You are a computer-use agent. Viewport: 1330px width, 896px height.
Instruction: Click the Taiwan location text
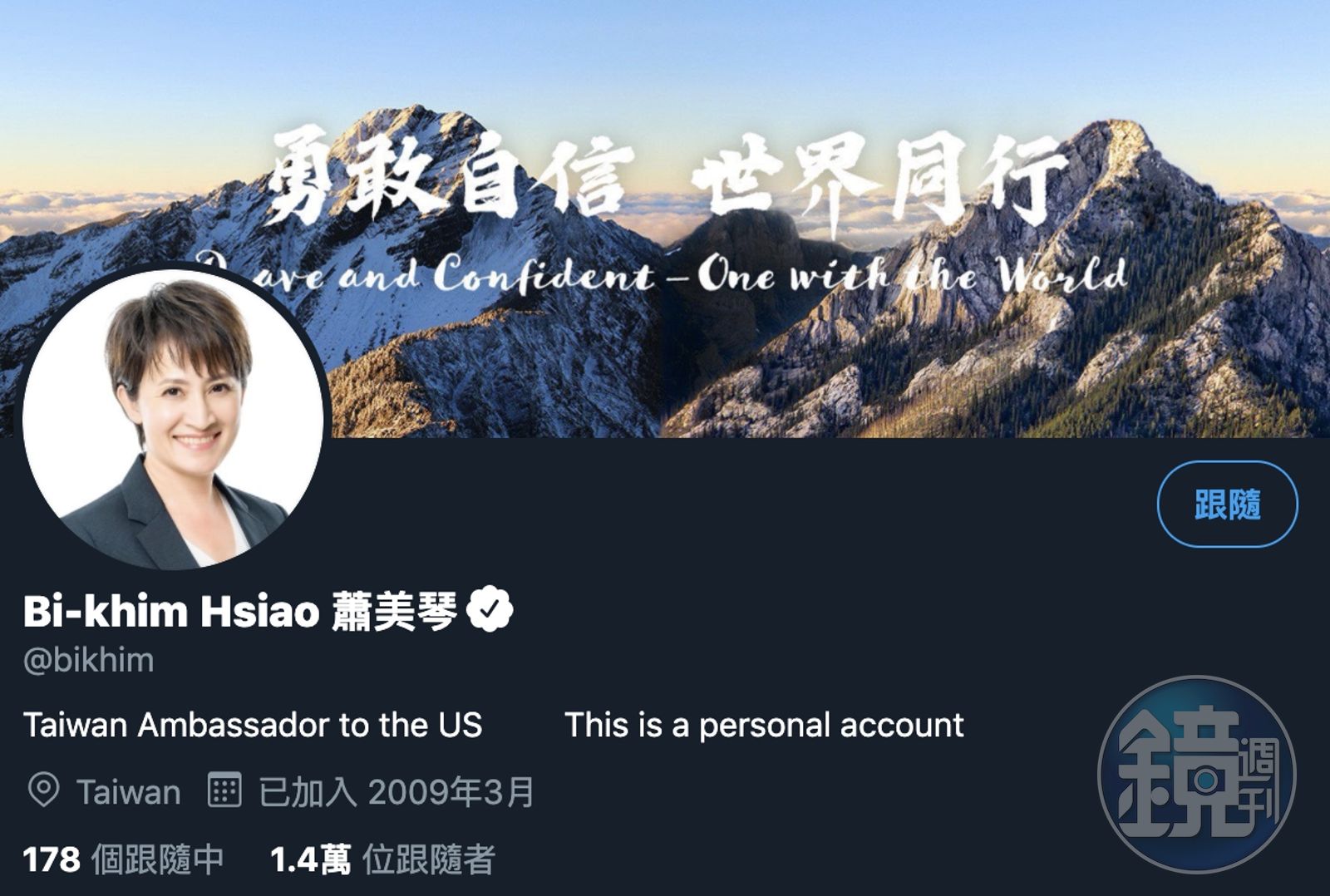click(x=128, y=792)
